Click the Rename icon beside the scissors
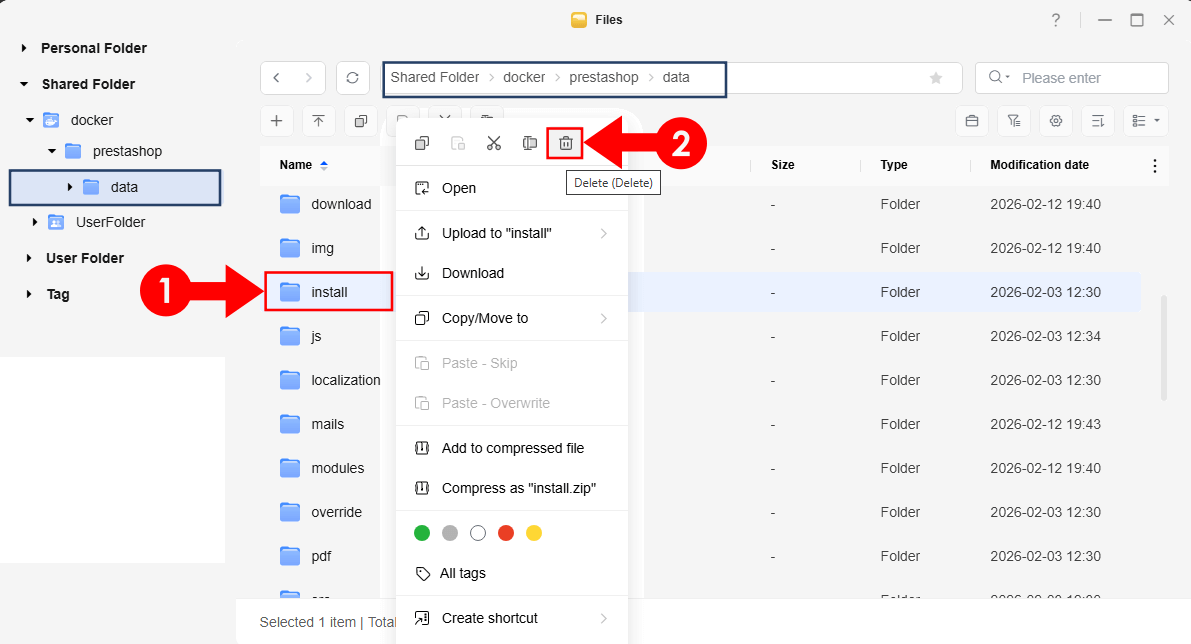The width and height of the screenshot is (1191, 644). [530, 144]
